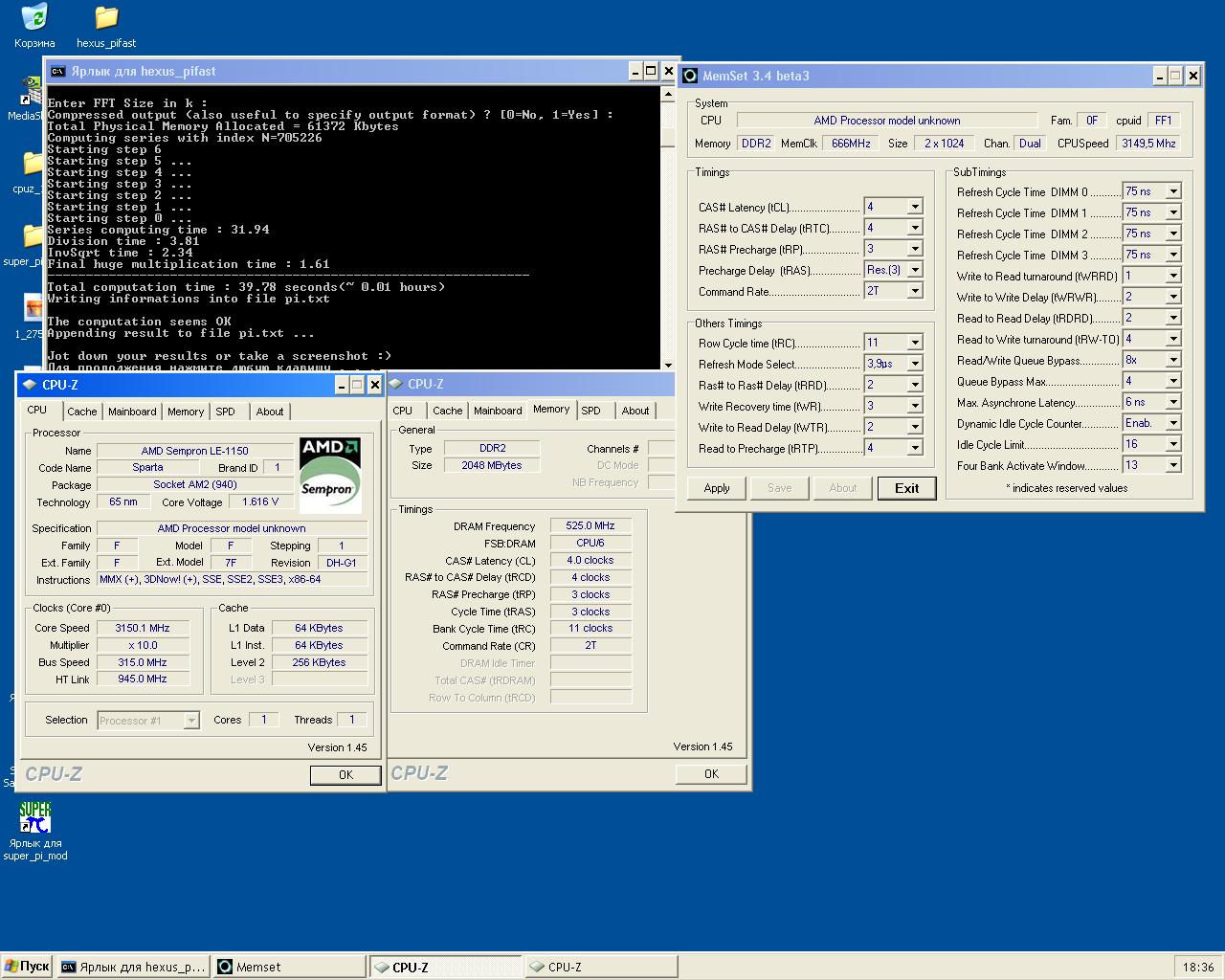Click the system tray clock 18:36

1198,967
